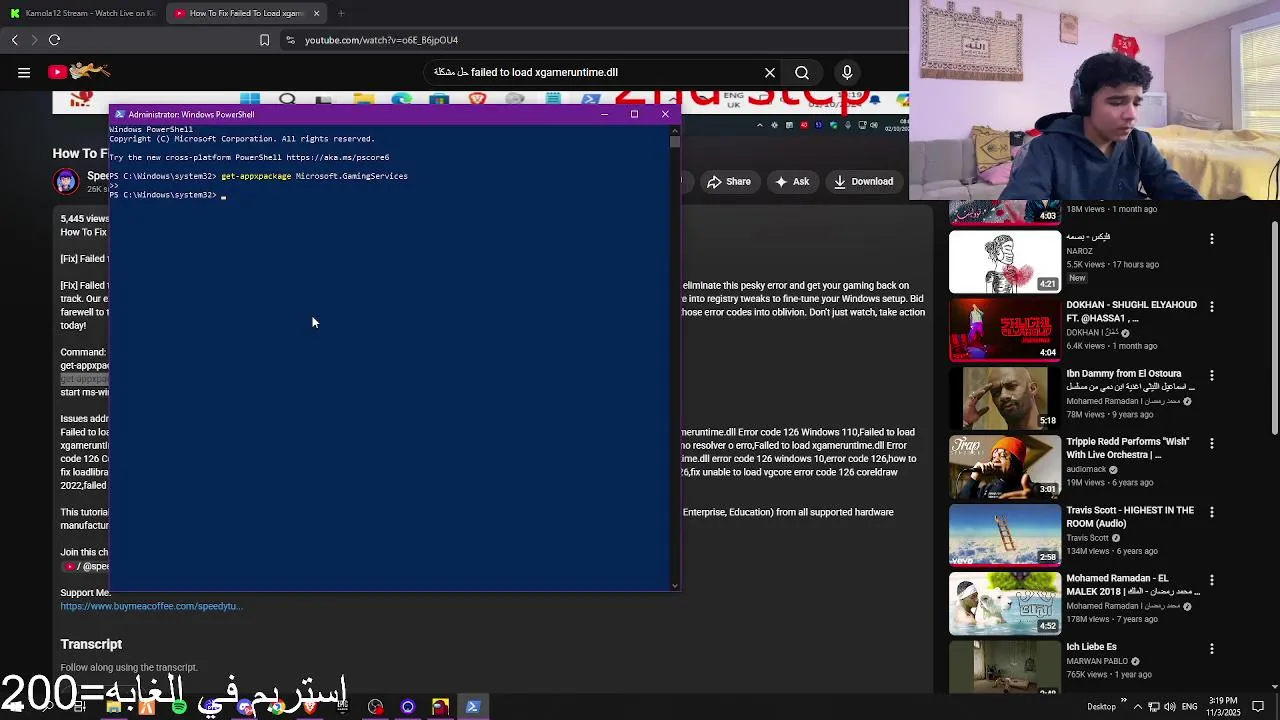
Task: Start voice search with microphone
Action: point(847,72)
